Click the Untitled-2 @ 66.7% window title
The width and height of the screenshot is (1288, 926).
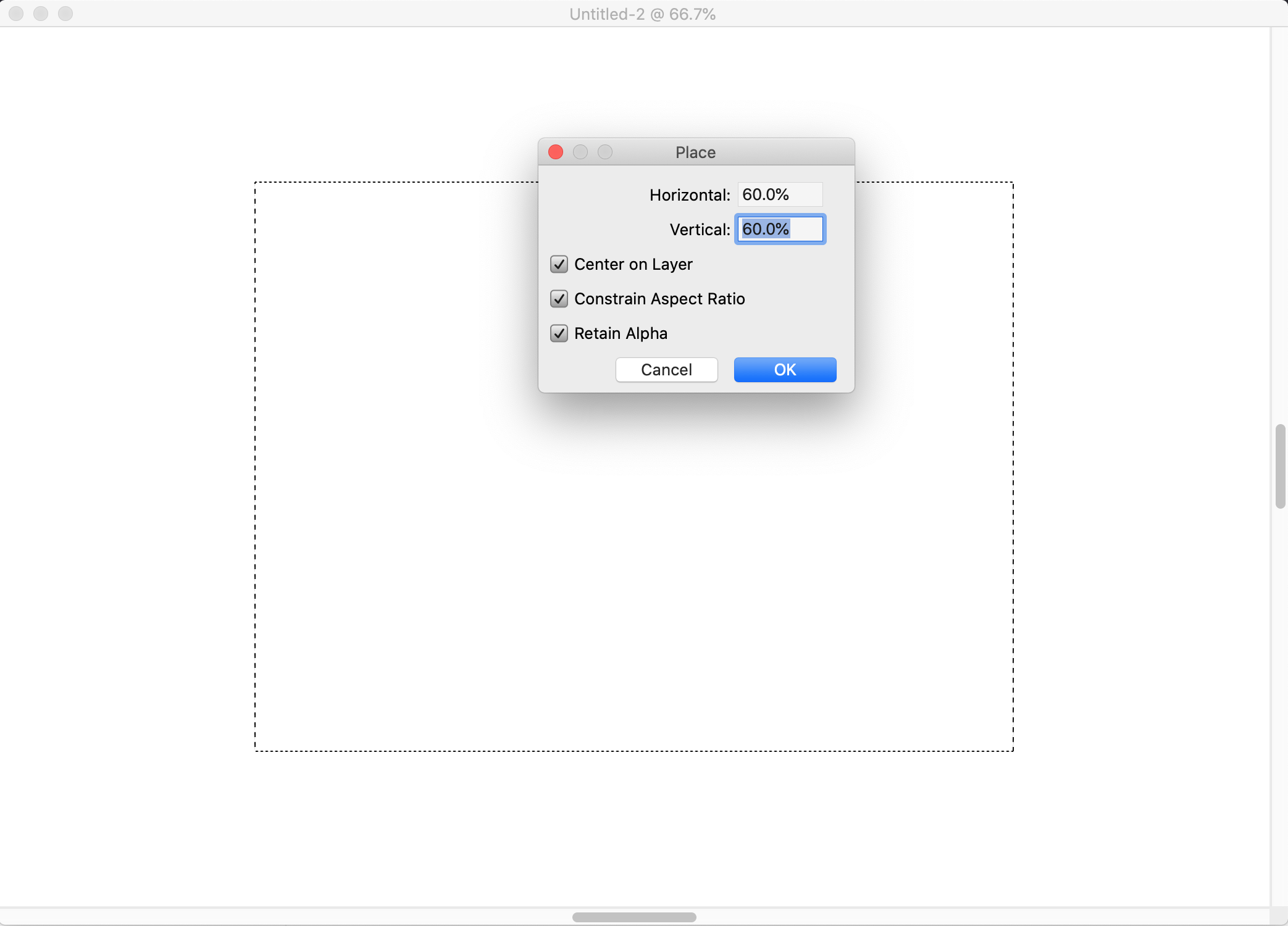pyautogui.click(x=642, y=14)
